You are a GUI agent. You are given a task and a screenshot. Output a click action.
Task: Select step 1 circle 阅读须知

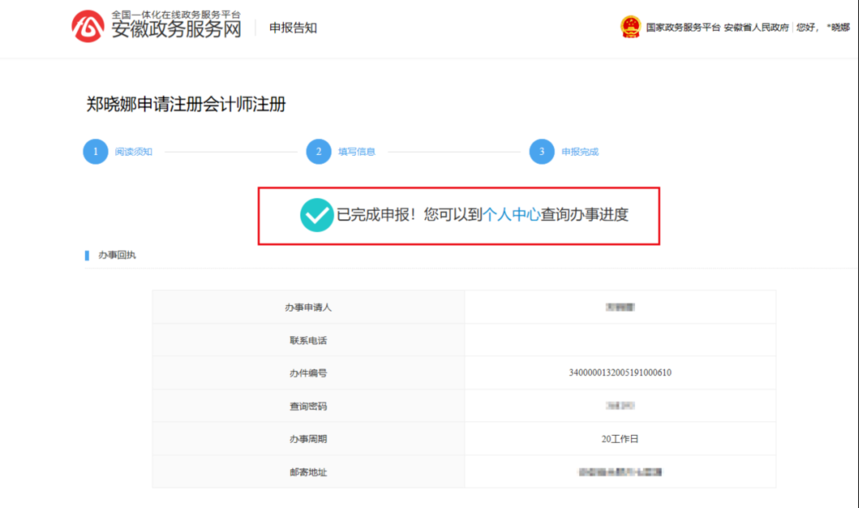(x=95, y=152)
